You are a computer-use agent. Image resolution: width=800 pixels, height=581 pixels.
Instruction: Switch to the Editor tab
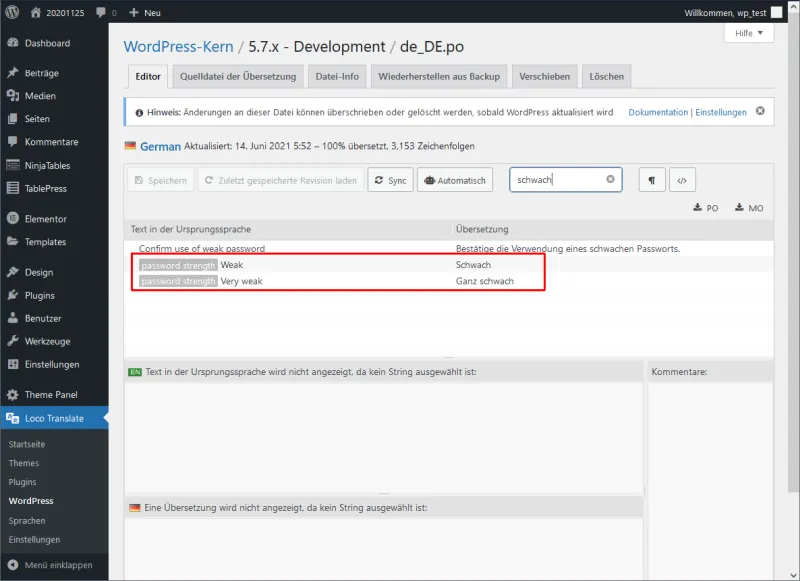(148, 77)
